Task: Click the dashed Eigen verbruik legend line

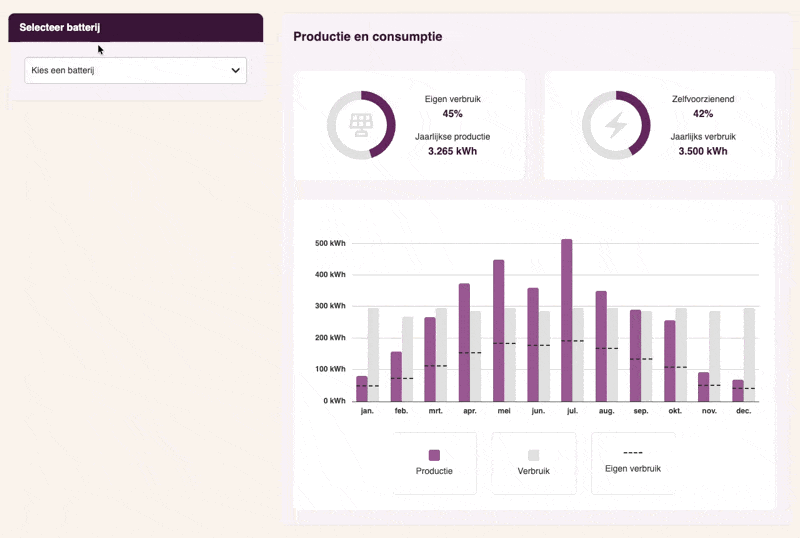Action: click(x=632, y=453)
